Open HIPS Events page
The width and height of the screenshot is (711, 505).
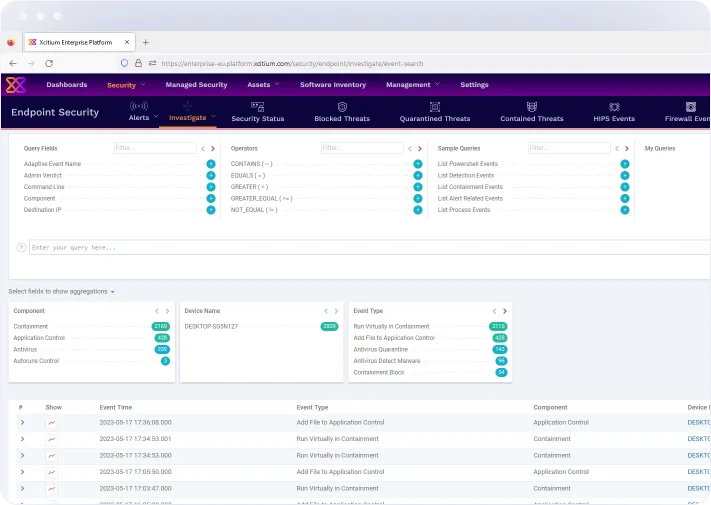(x=614, y=112)
